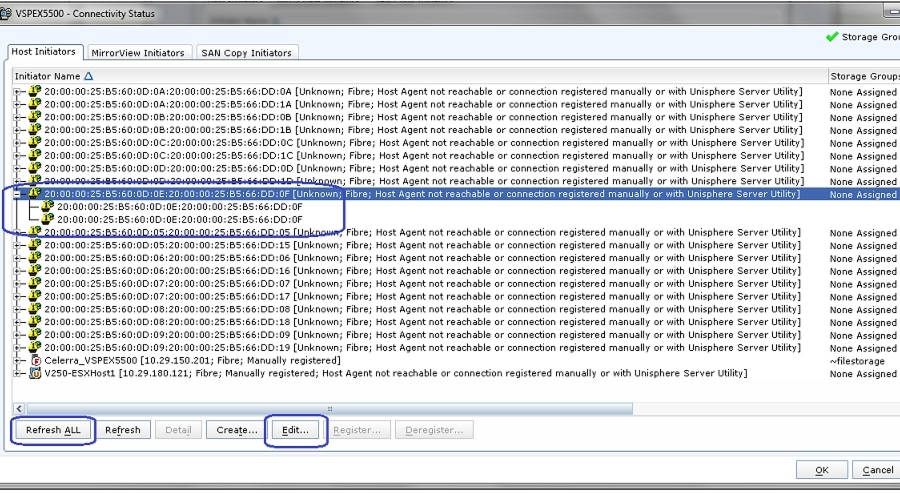Expand the Celerra_VSPEX5500 host node
The width and height of the screenshot is (900, 494).
(x=18, y=361)
